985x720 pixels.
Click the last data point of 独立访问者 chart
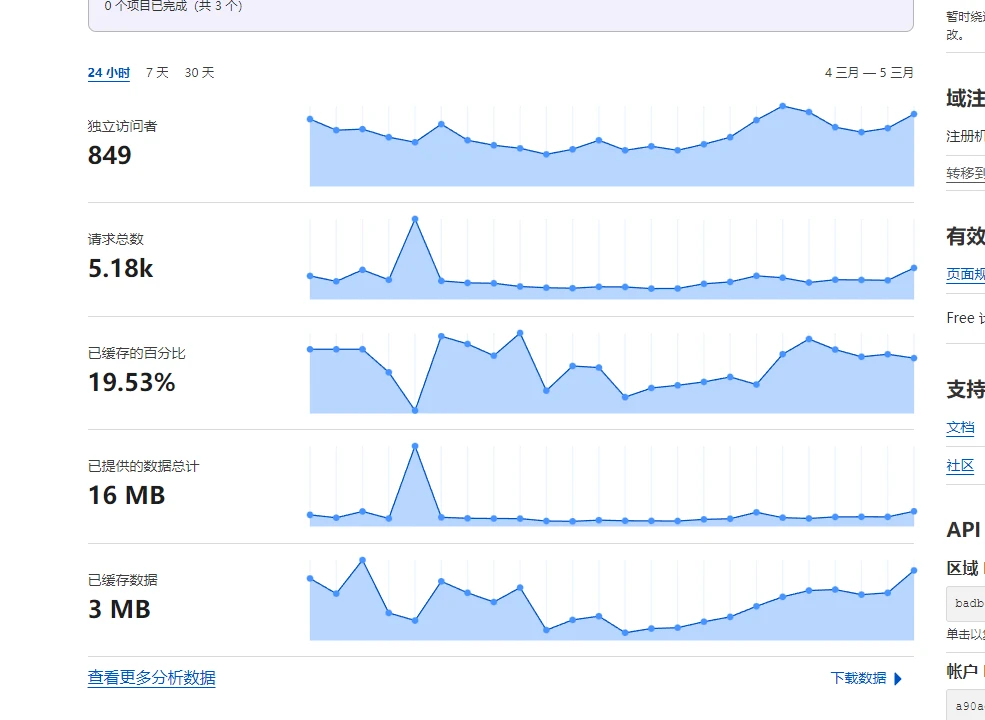tap(913, 114)
